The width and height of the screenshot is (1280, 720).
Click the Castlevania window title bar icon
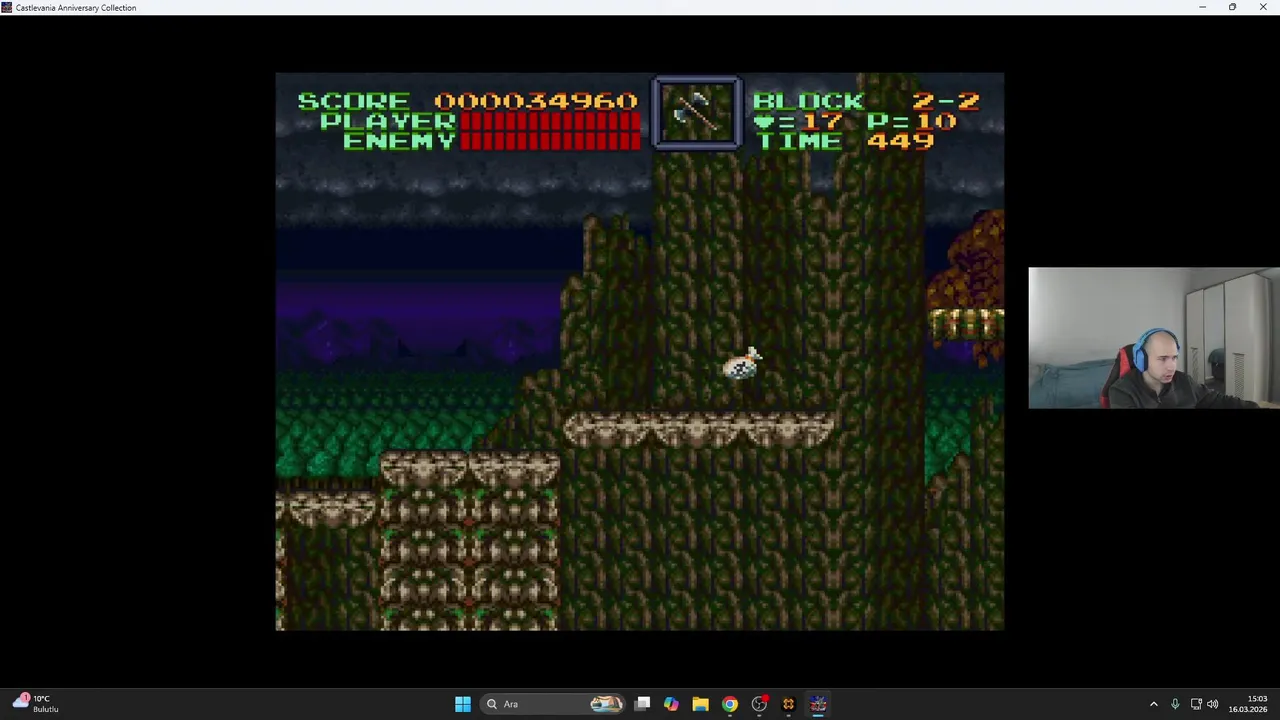[7, 7]
